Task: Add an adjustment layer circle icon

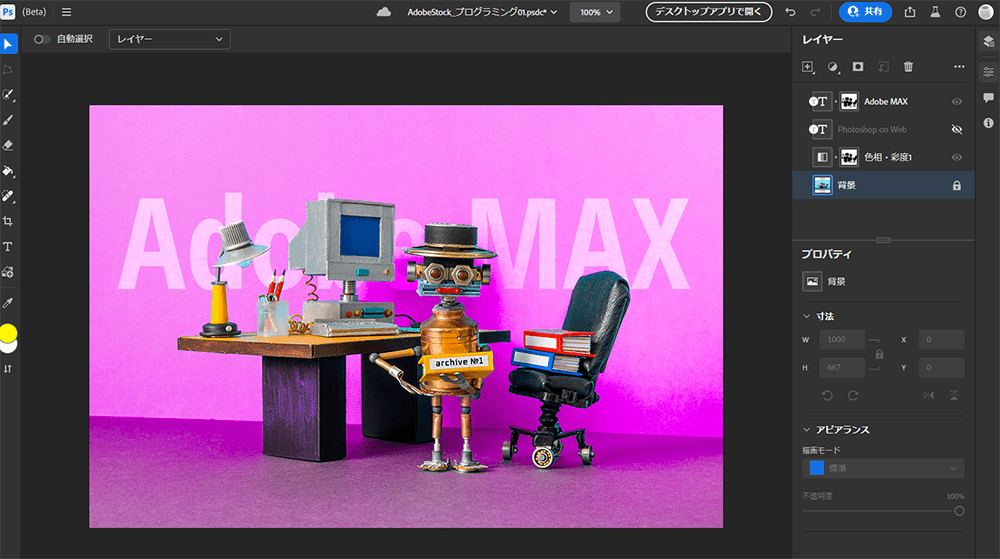Action: [x=833, y=67]
